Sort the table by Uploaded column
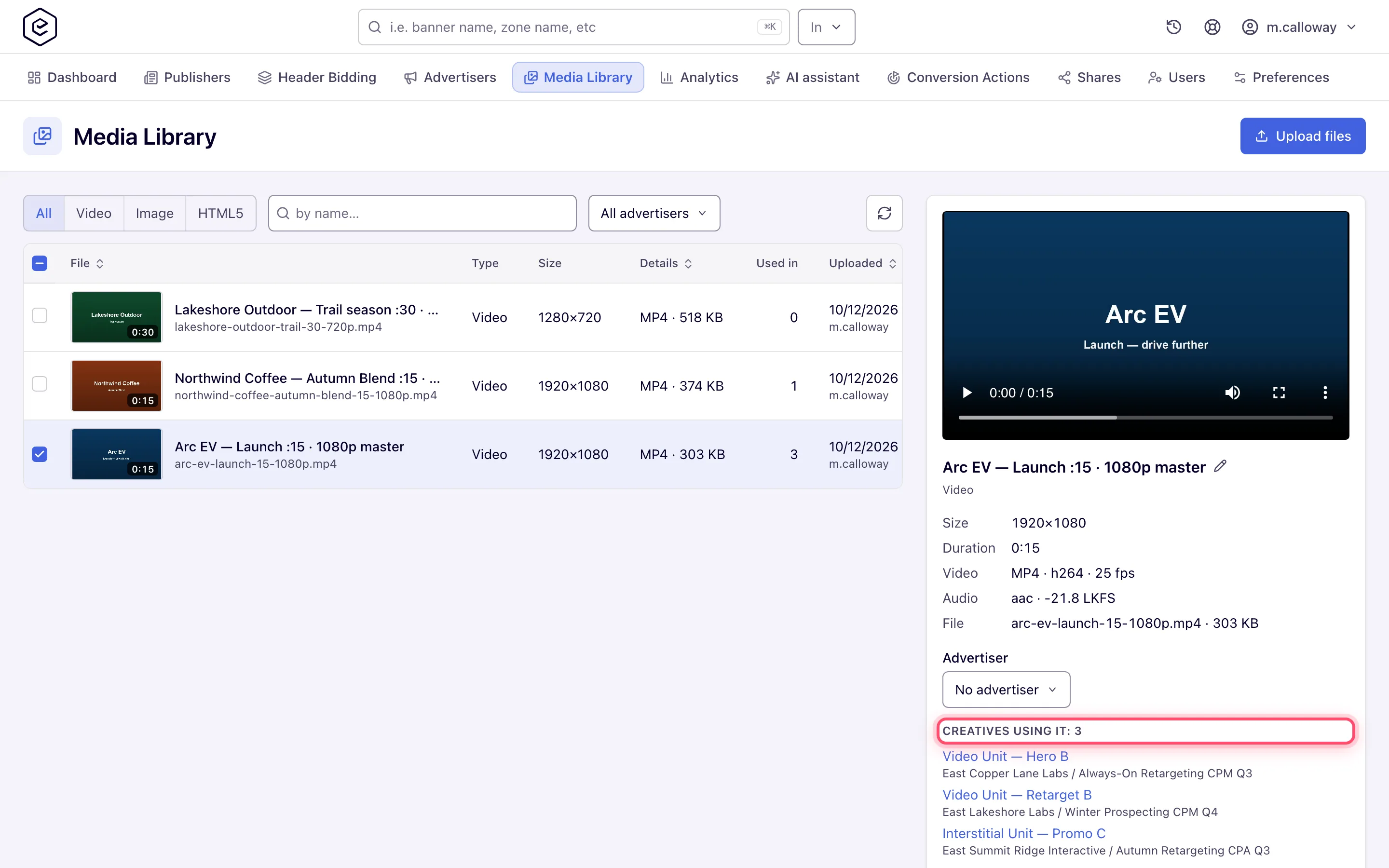 (x=863, y=263)
